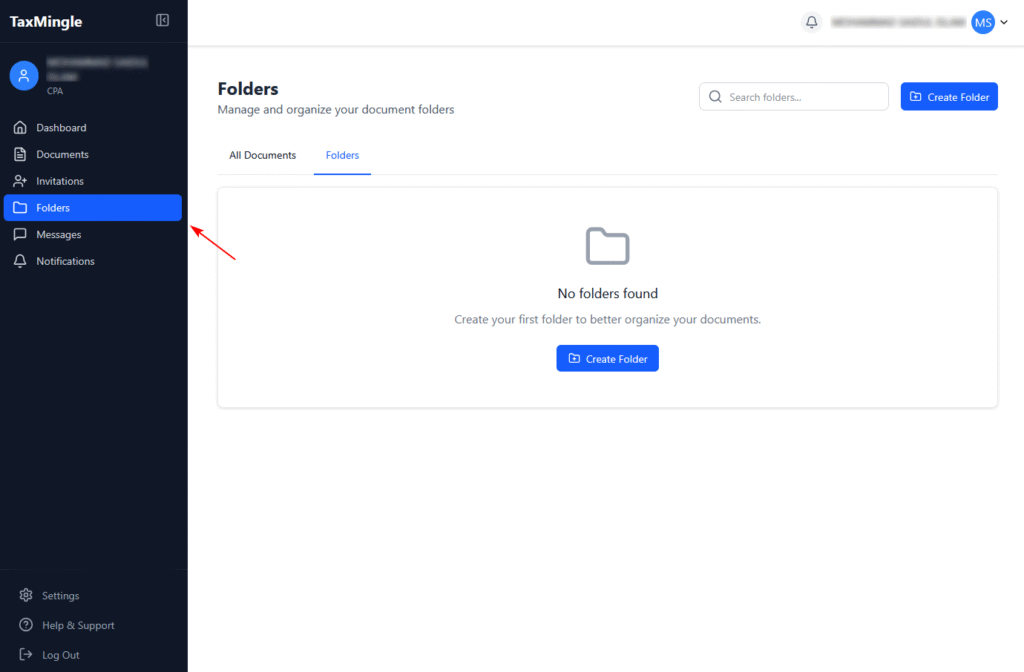
Task: Open Notifications from the sidebar
Action: [65, 261]
